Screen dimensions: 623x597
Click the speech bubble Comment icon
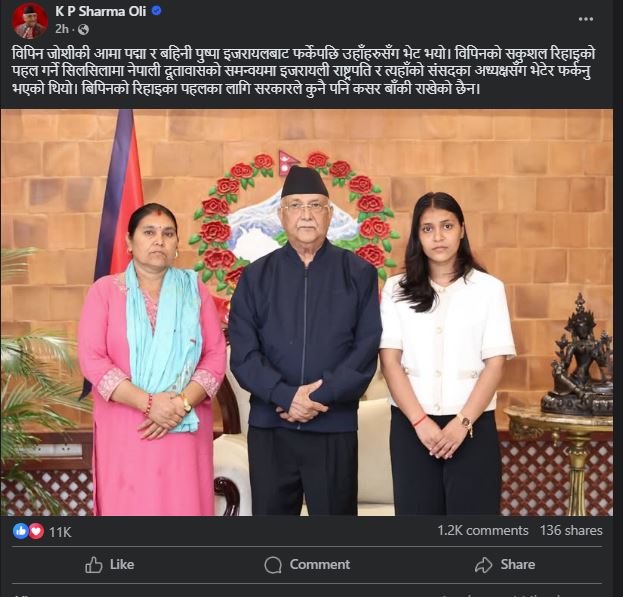tap(273, 565)
